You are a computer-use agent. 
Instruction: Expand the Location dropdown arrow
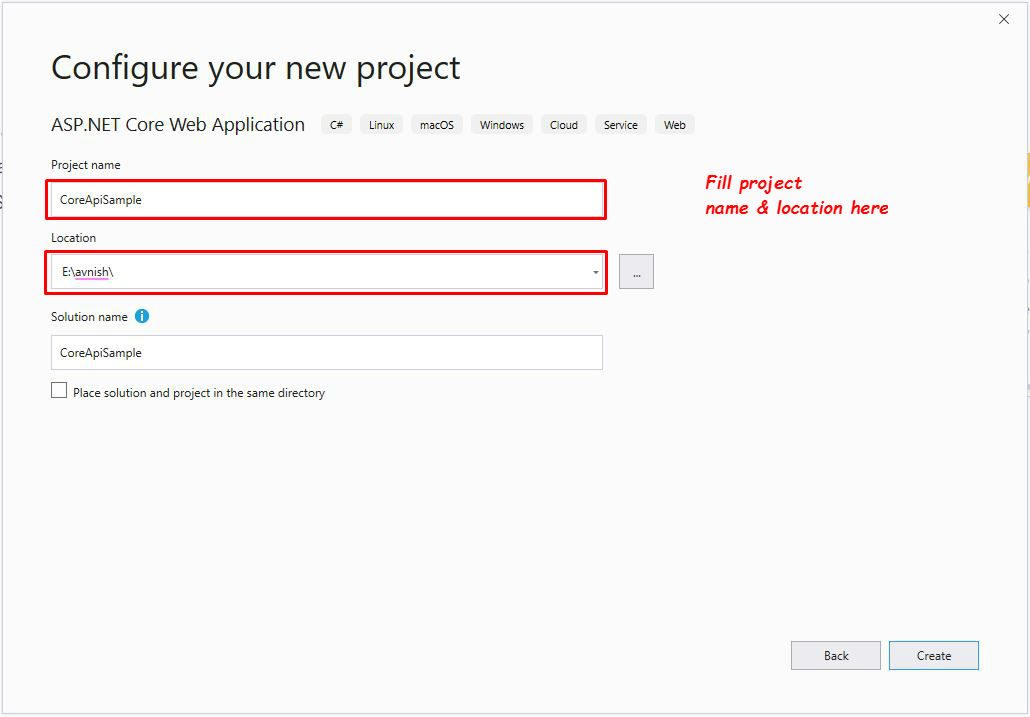click(x=595, y=272)
